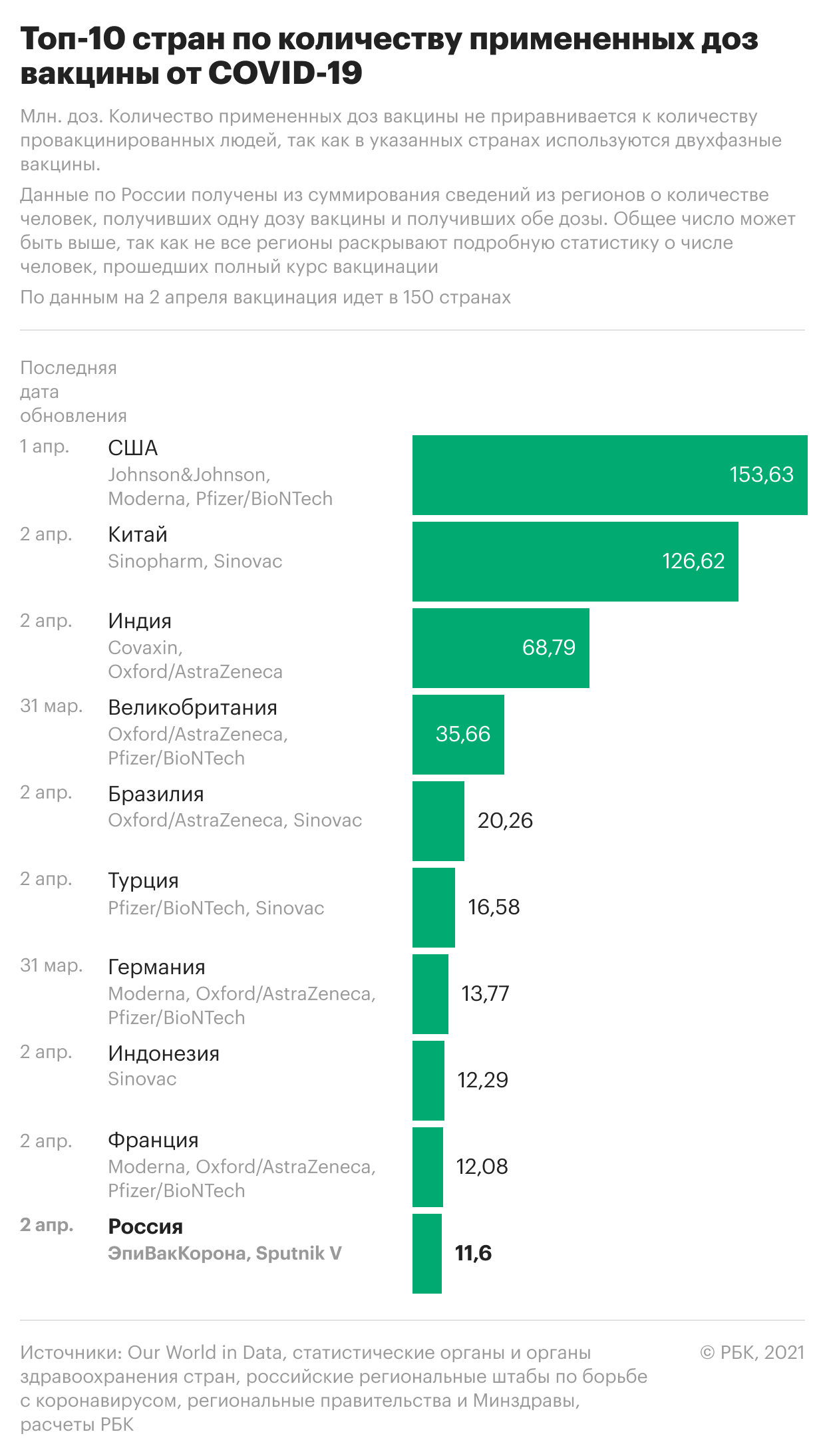Select the Великобритания bar showing 35,66

tap(458, 735)
